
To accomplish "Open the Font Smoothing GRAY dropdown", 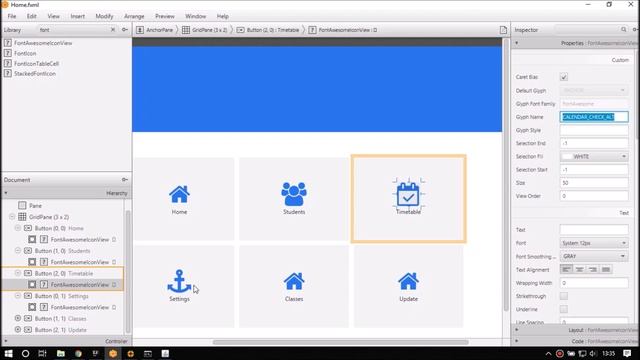I will pos(594,256).
